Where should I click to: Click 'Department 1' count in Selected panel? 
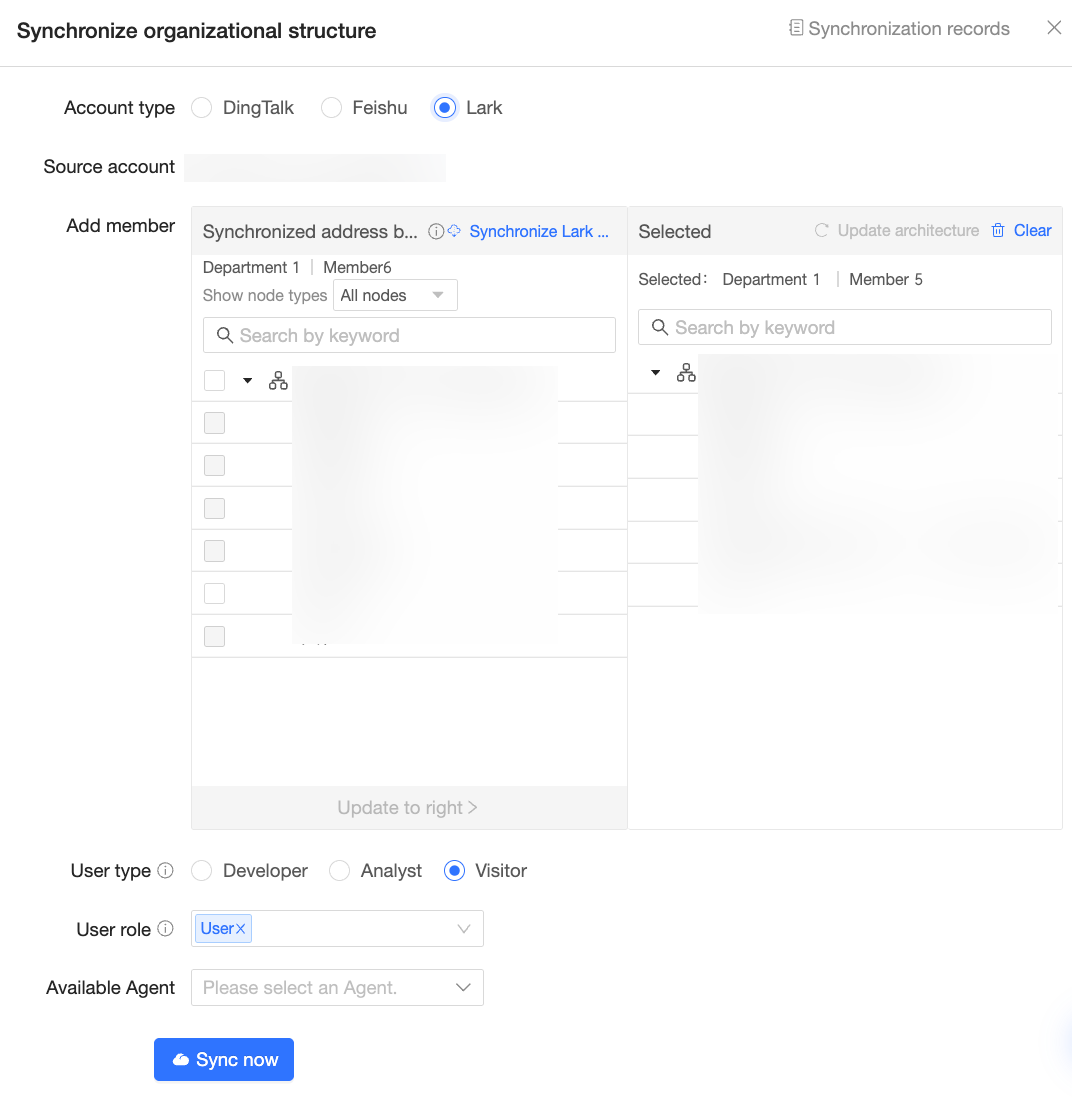[x=771, y=280]
